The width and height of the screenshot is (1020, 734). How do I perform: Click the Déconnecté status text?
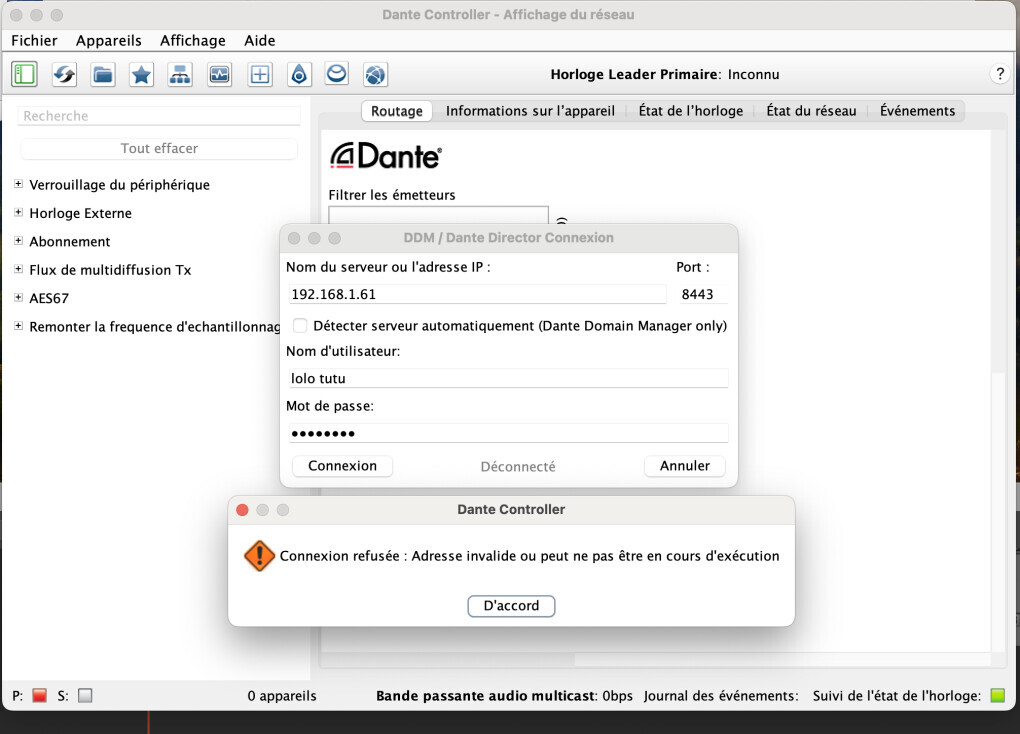[518, 467]
